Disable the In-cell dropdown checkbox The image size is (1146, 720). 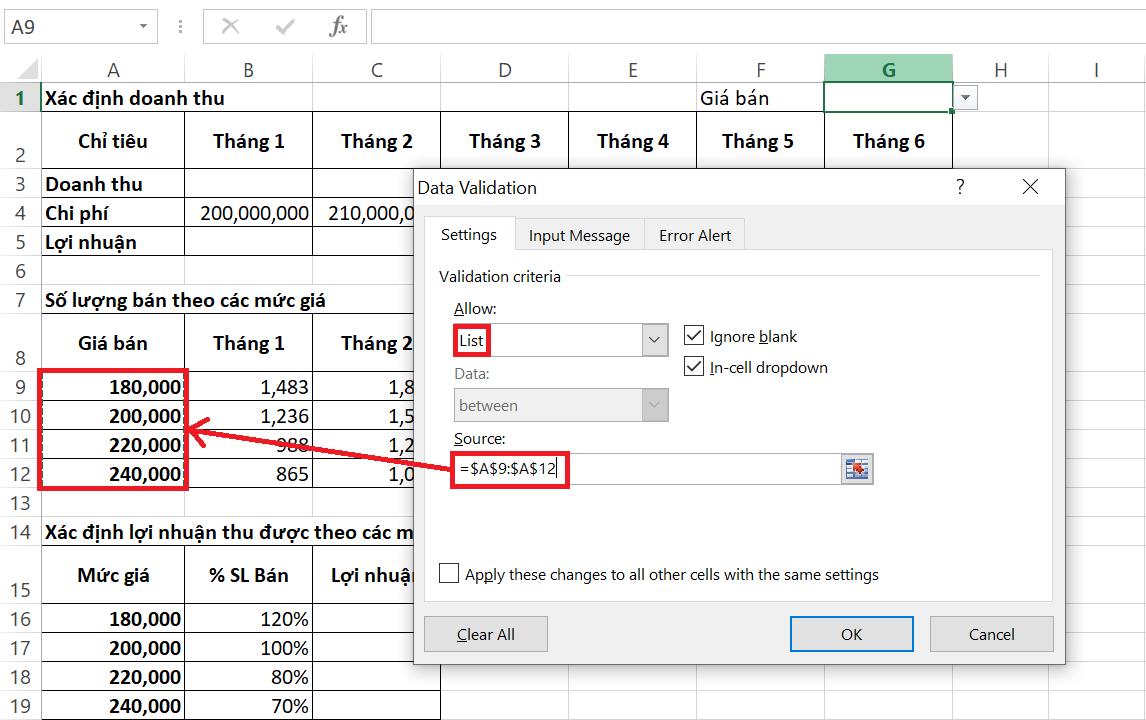695,367
